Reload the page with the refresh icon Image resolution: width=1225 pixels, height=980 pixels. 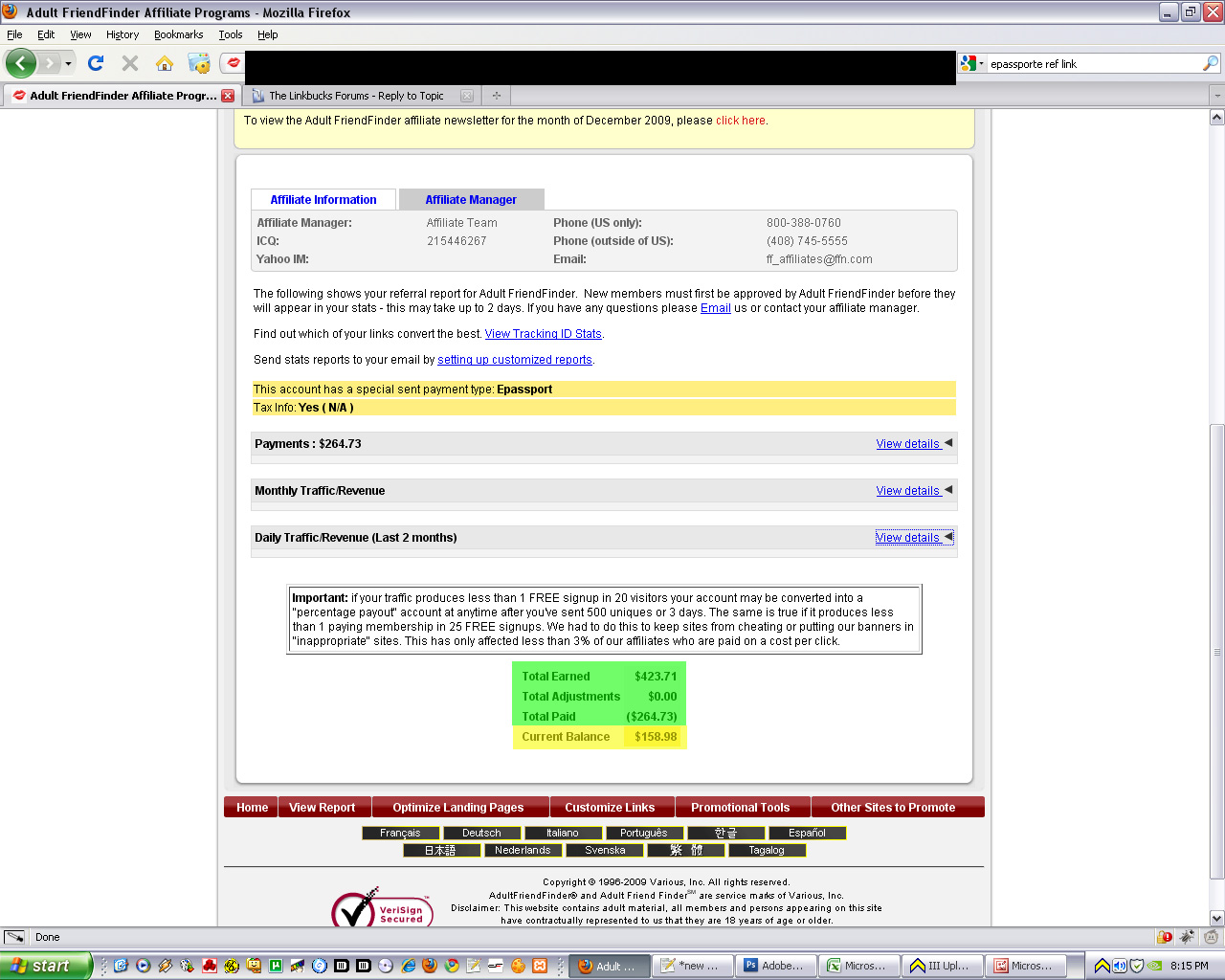(x=96, y=63)
